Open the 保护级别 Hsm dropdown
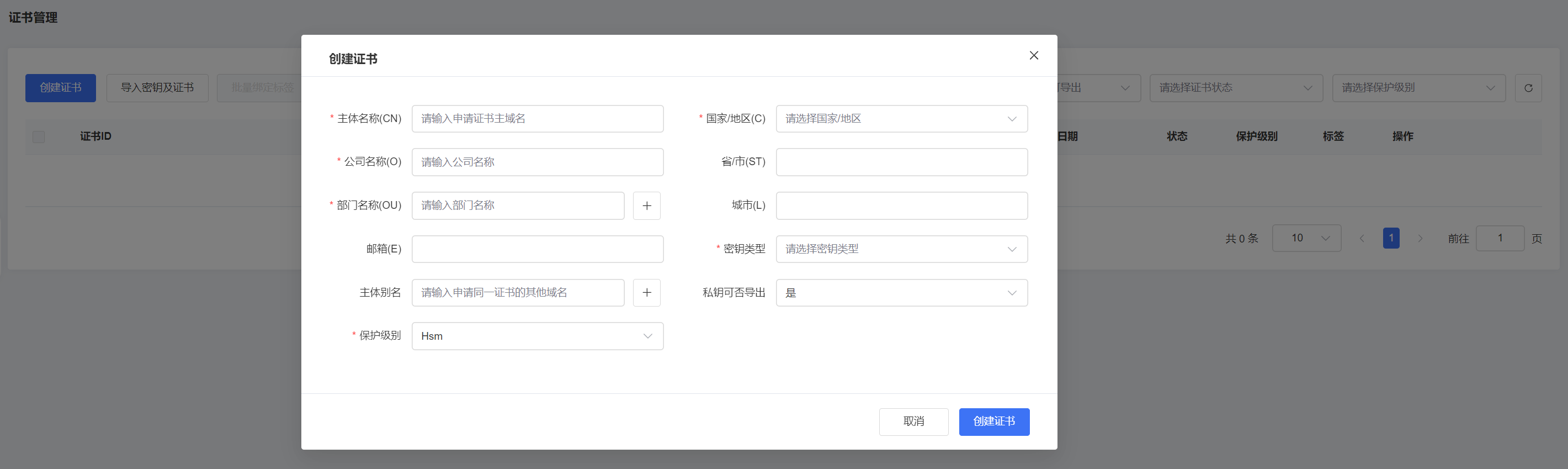 (538, 336)
